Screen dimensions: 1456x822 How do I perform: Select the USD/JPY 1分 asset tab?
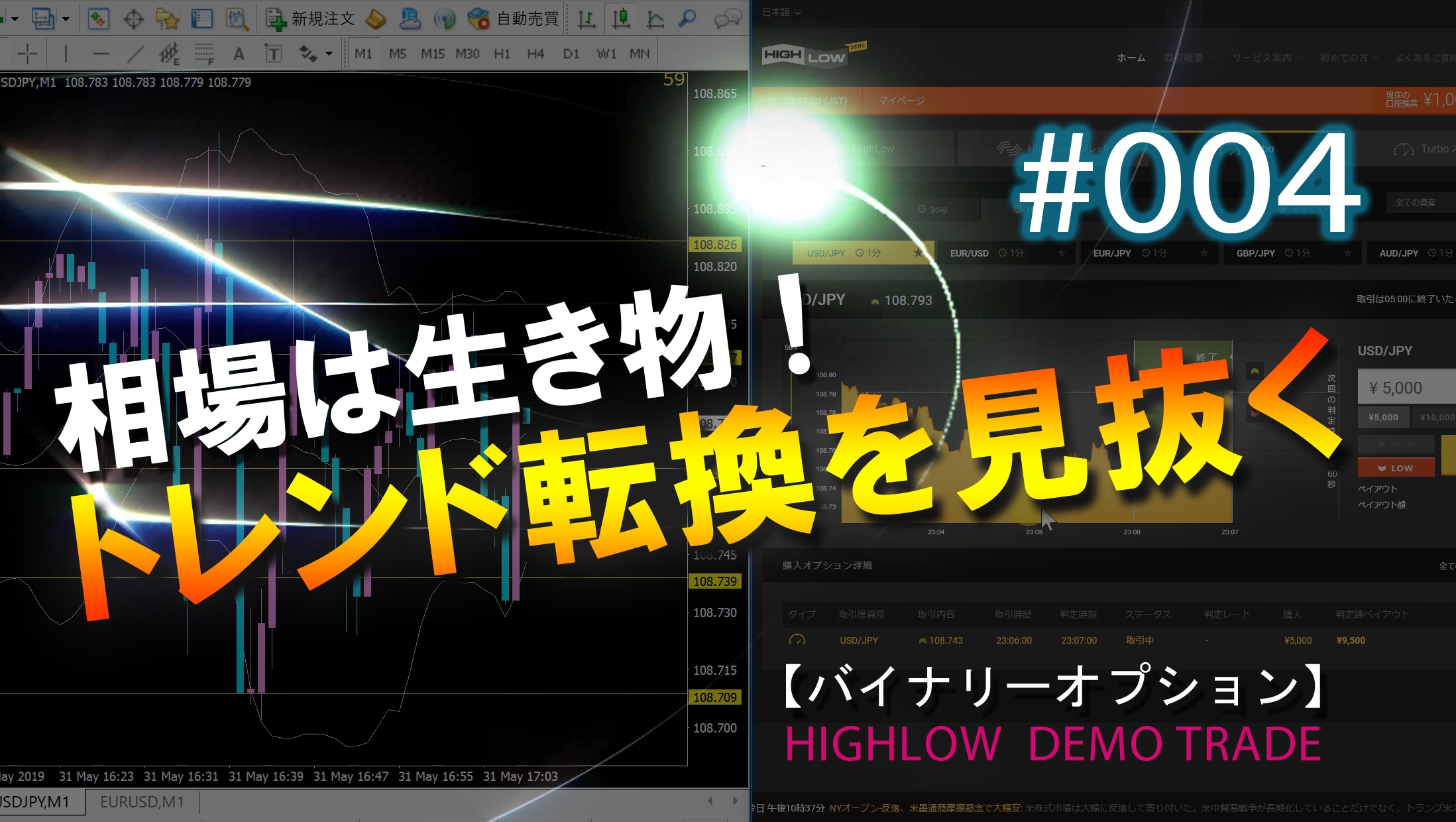click(x=863, y=253)
